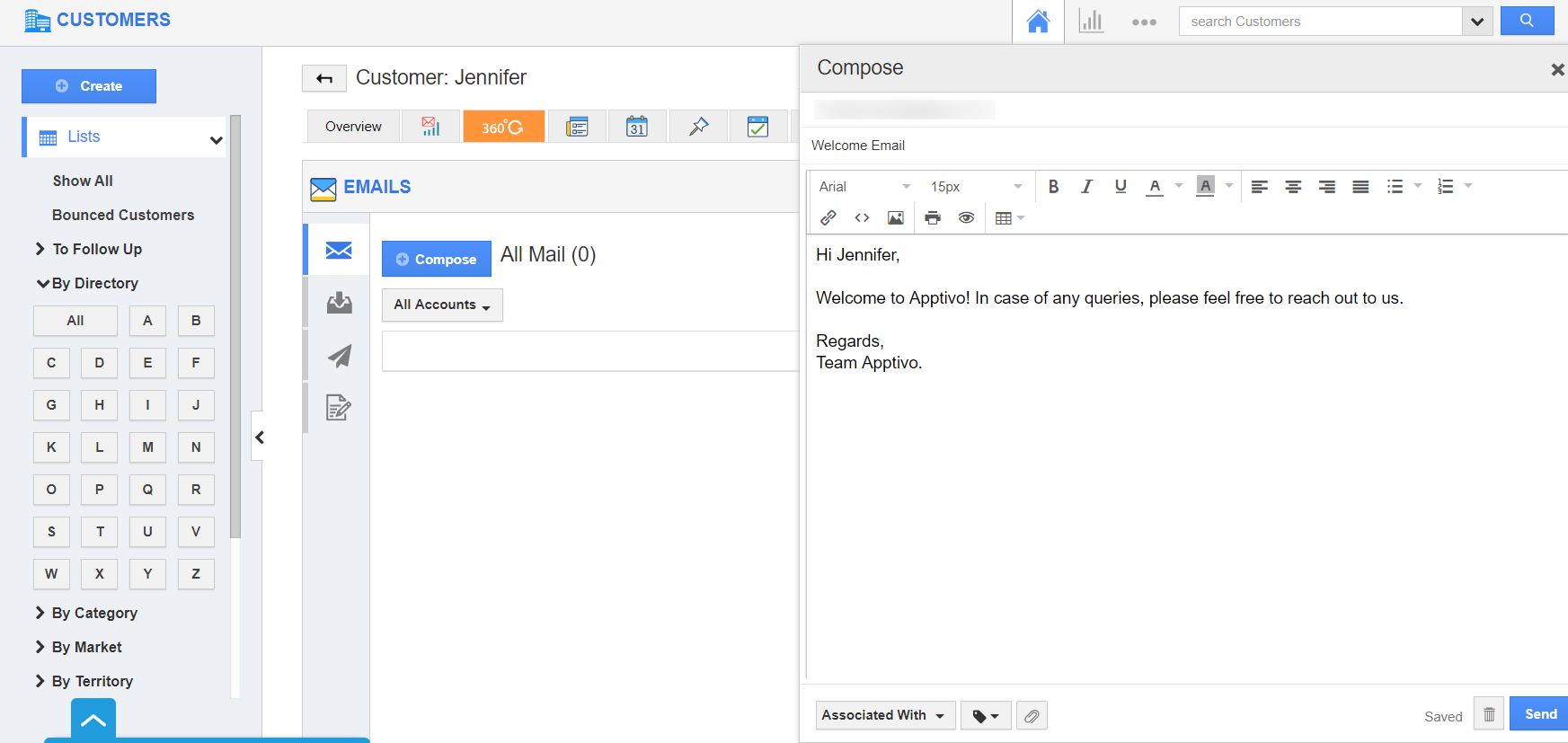The width and height of the screenshot is (1568, 743).
Task: Filter directory by letter J
Action: [x=196, y=405]
